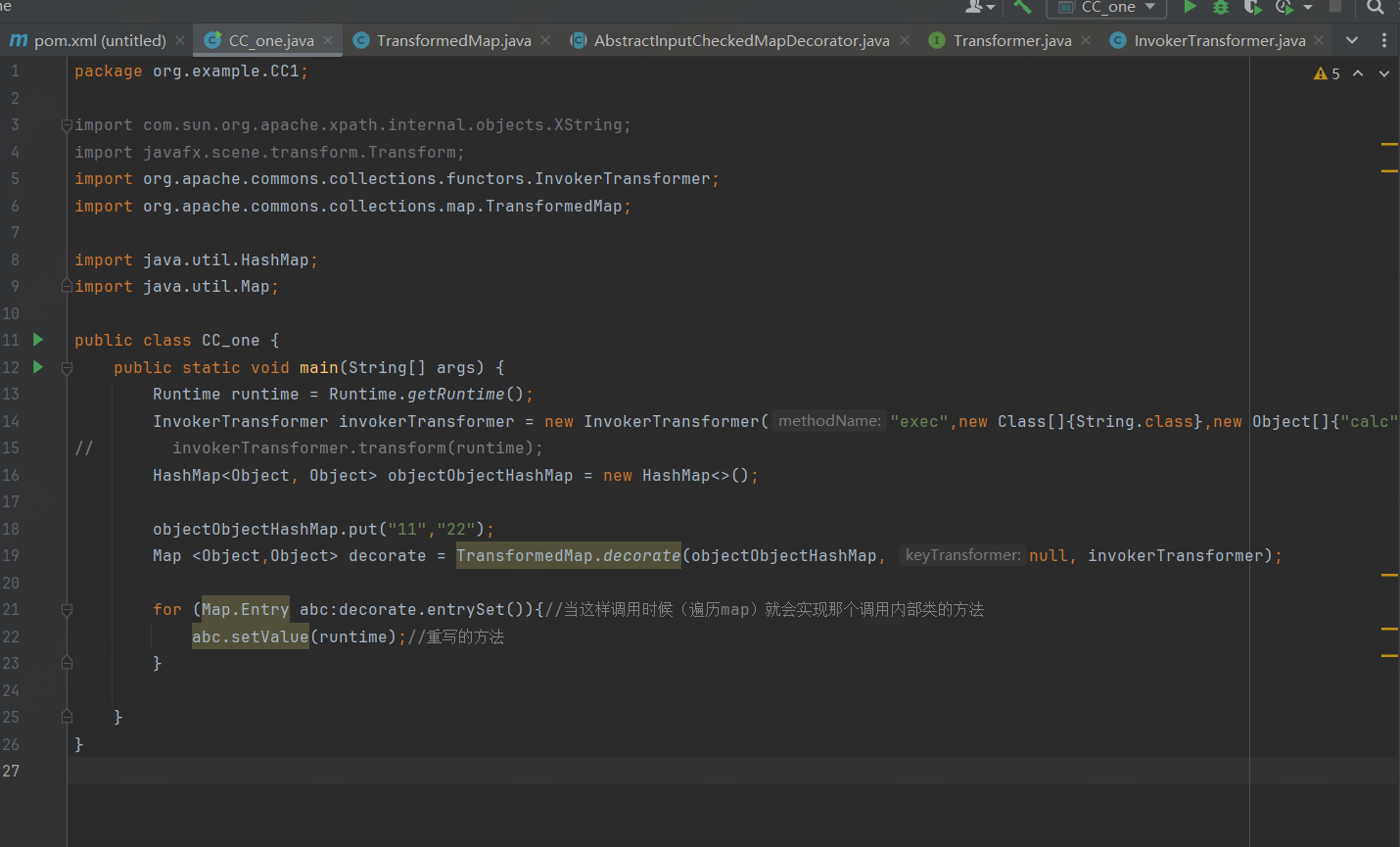Click the highlighted TransformedMap.decorate call
Image resolution: width=1400 pixels, height=847 pixels.
tap(568, 555)
